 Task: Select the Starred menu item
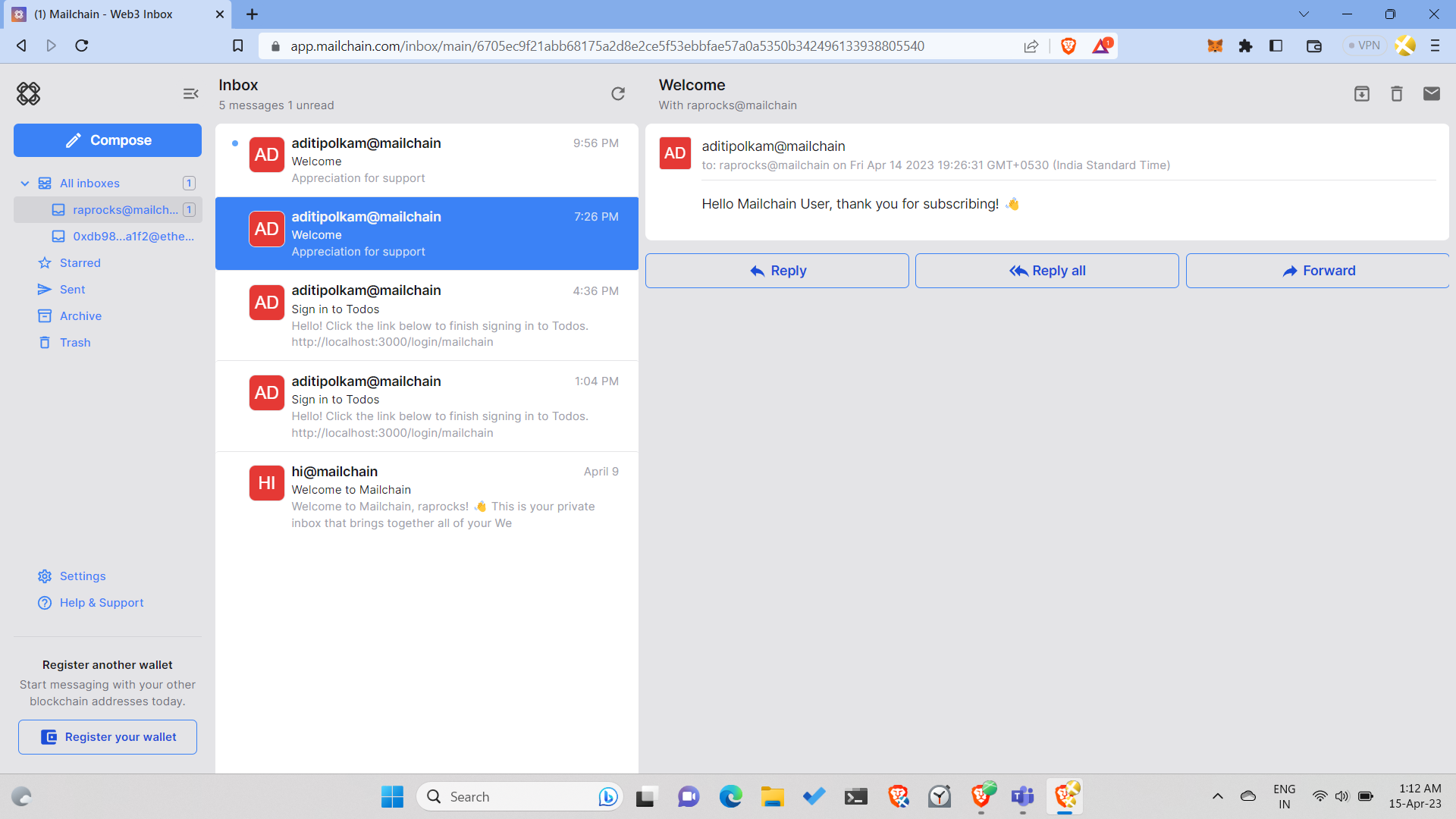tap(80, 262)
